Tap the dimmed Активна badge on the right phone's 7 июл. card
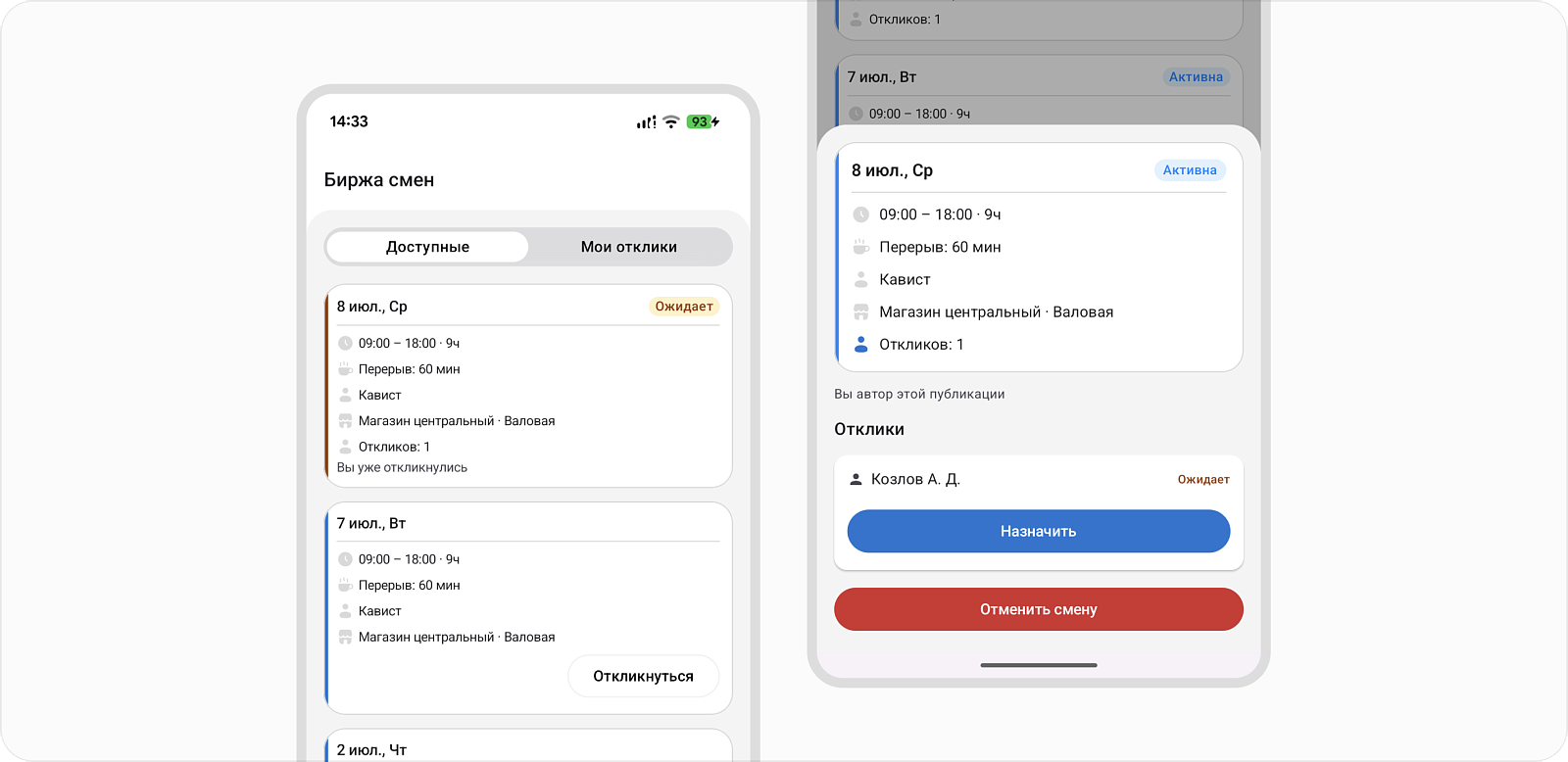The width and height of the screenshot is (1568, 762). click(1196, 77)
